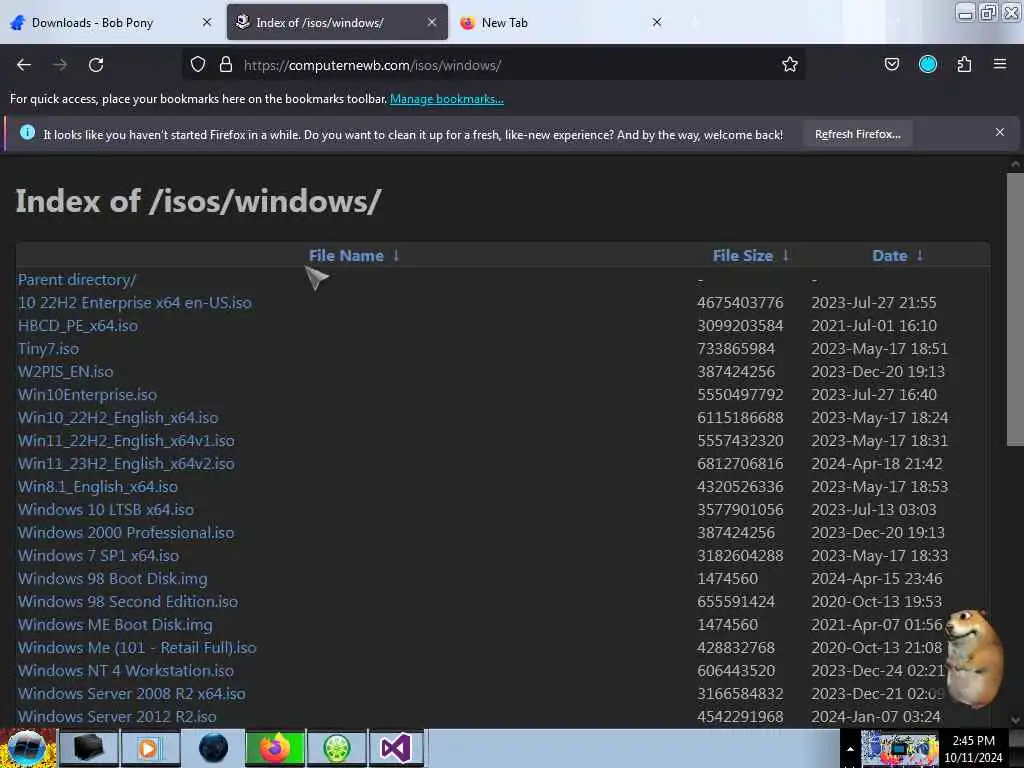Open the Parent directory link

[x=77, y=280]
